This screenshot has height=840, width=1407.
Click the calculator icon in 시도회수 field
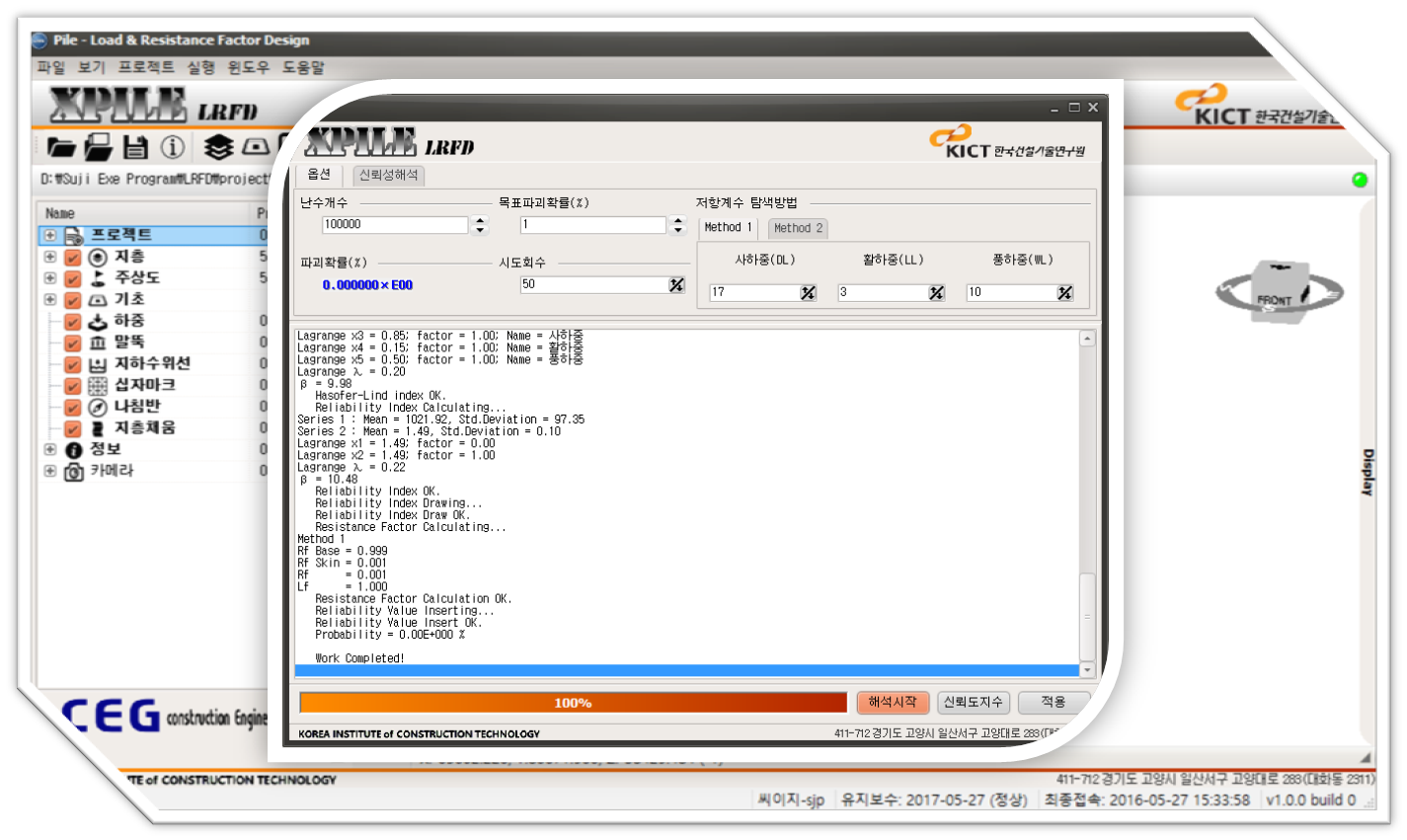click(x=676, y=285)
